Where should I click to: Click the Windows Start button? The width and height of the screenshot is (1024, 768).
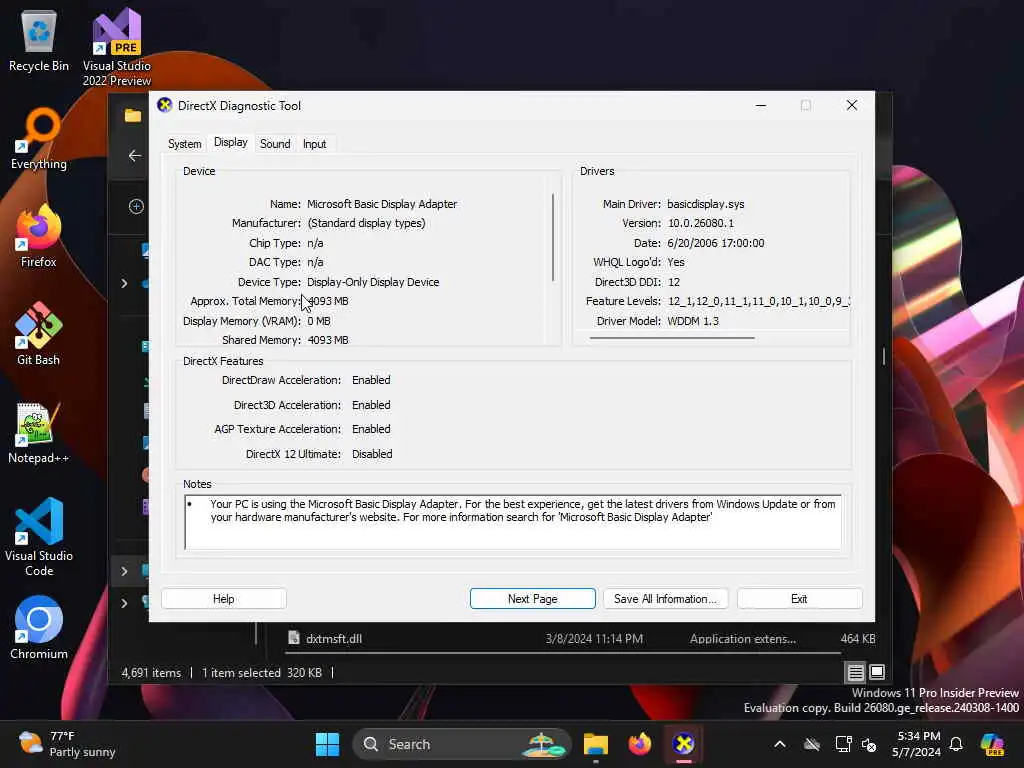tap(327, 744)
